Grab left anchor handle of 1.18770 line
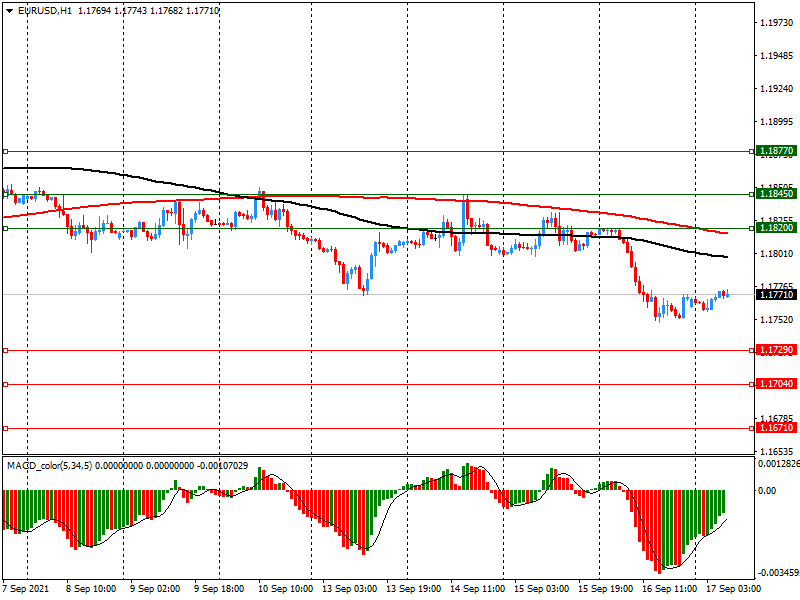Screen dimensions: 800x600 (6, 152)
